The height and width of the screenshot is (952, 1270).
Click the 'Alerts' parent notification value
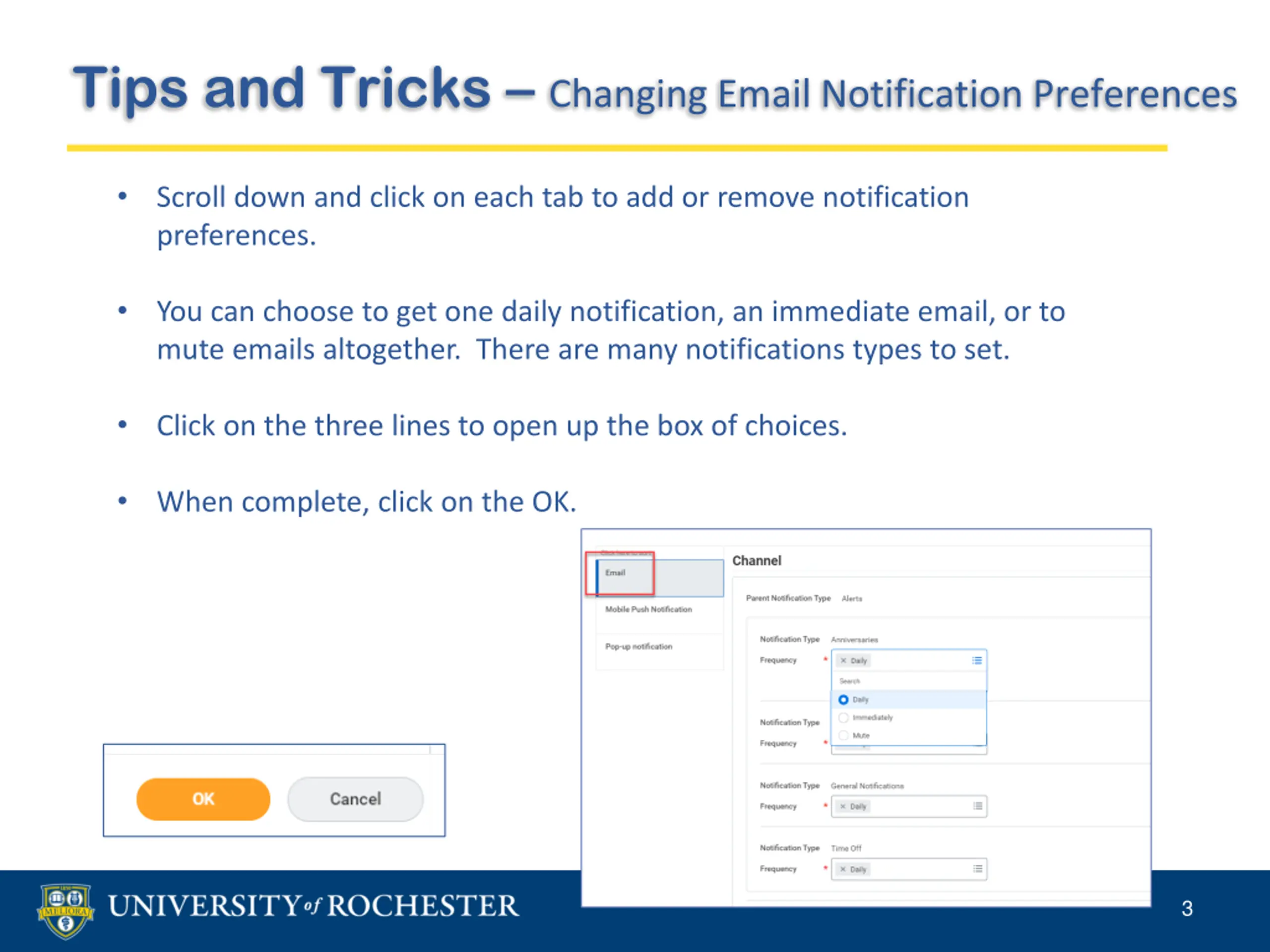tap(852, 598)
